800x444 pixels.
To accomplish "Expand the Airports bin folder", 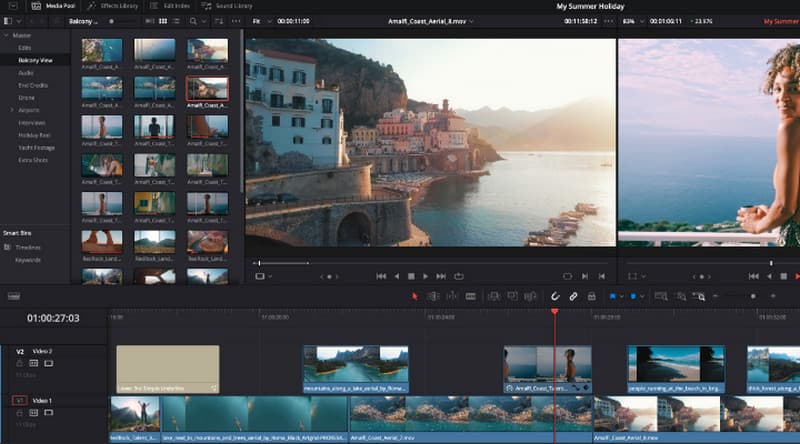I will pos(12,110).
